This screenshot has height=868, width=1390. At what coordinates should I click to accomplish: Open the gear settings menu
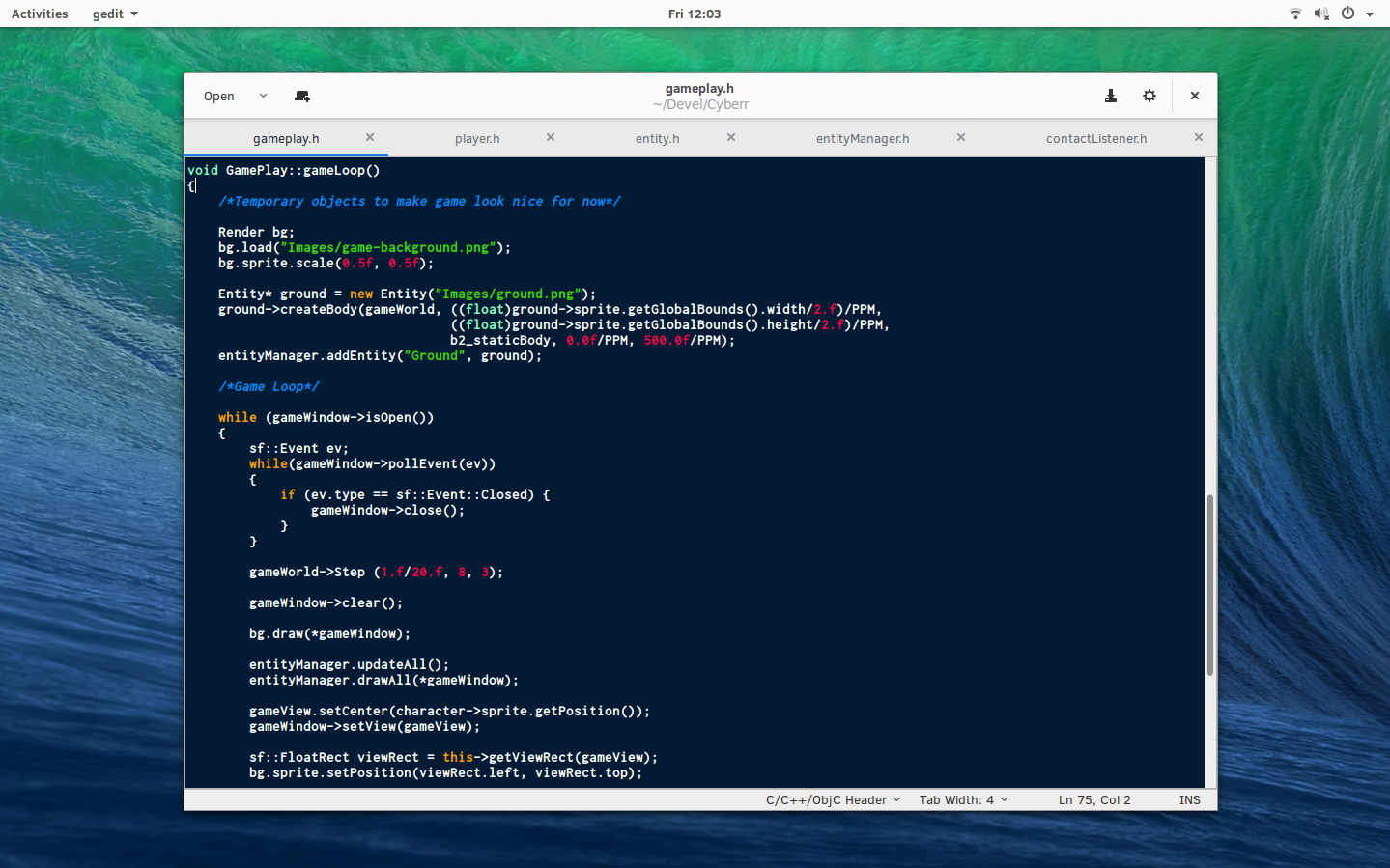(1149, 97)
